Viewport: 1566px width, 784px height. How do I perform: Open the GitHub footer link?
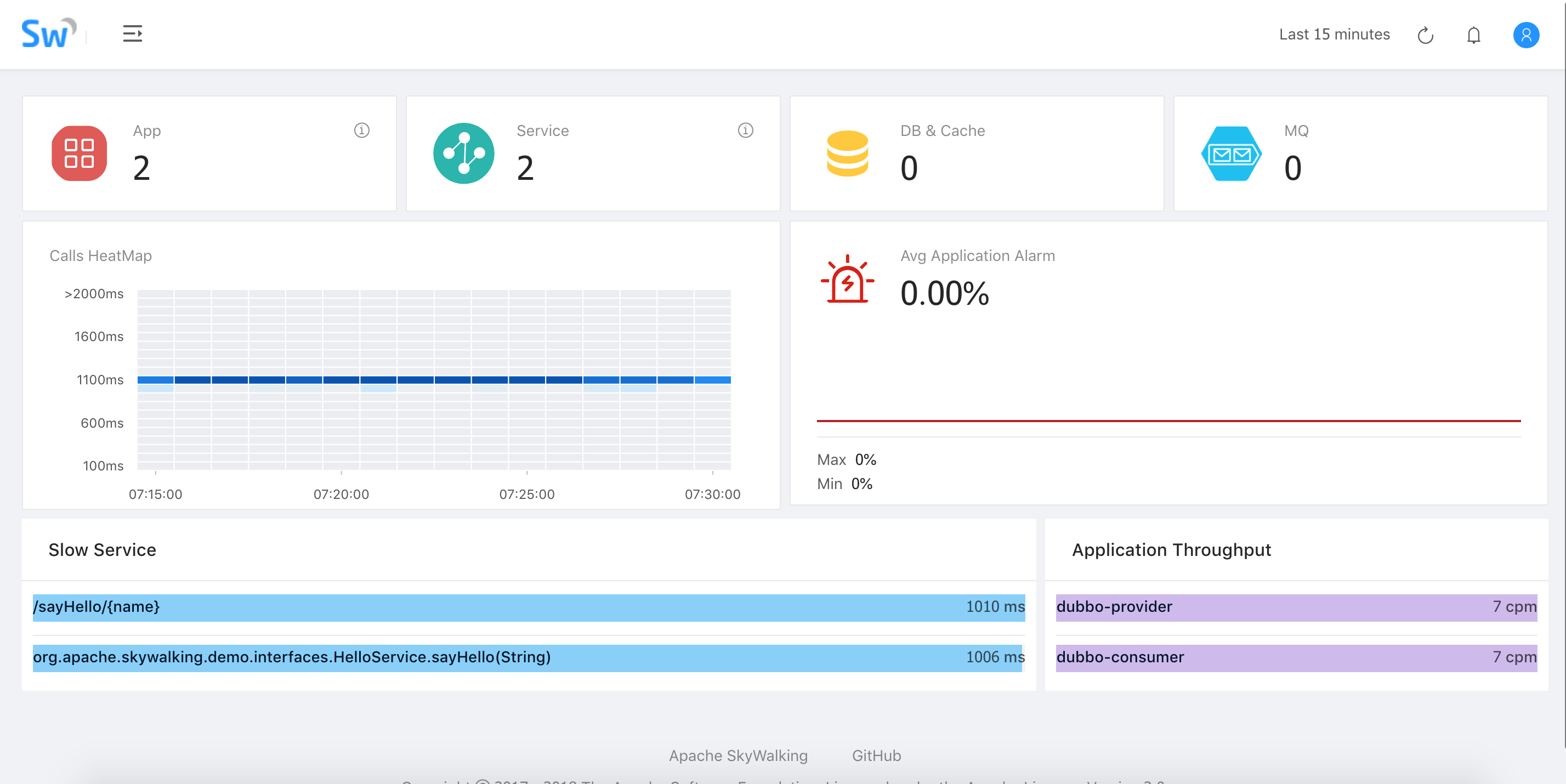point(876,755)
